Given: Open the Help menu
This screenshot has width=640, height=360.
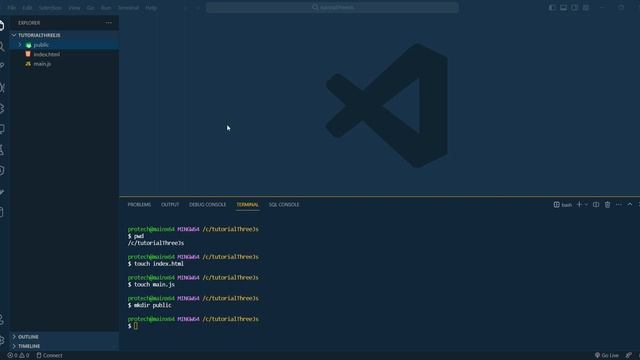Looking at the screenshot, I should click(151, 8).
